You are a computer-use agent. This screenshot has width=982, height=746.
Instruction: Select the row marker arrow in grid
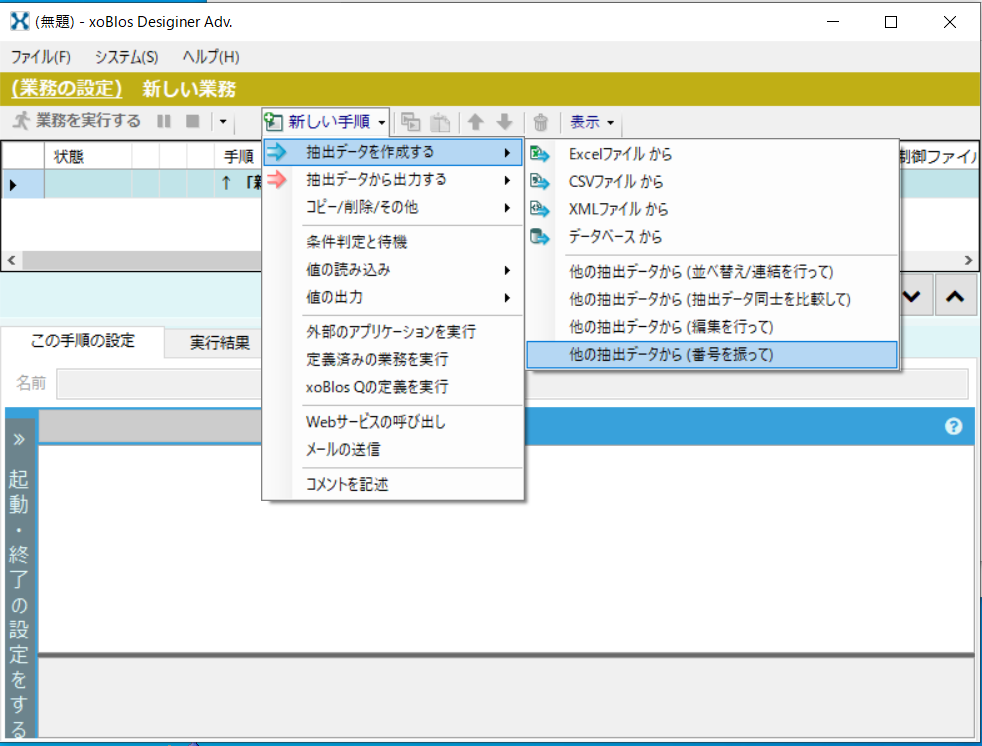coord(13,185)
